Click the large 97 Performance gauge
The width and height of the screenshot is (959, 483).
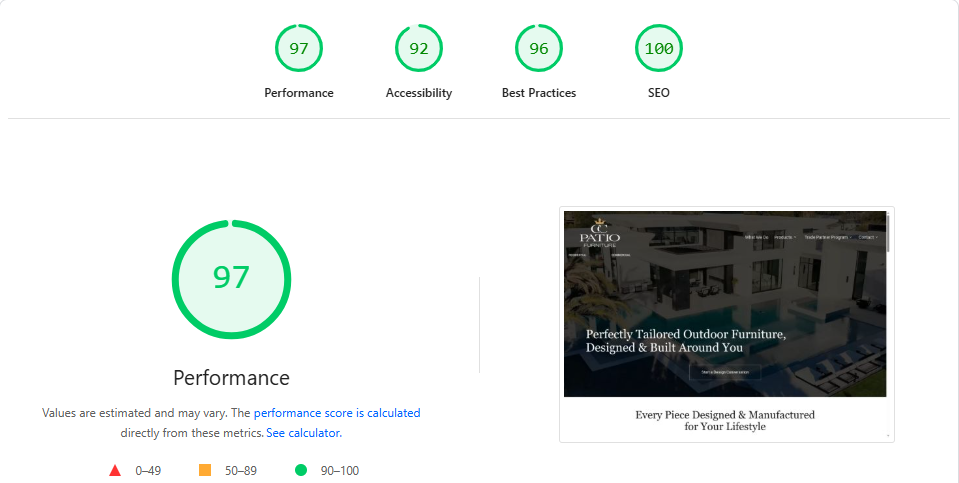tap(231, 278)
